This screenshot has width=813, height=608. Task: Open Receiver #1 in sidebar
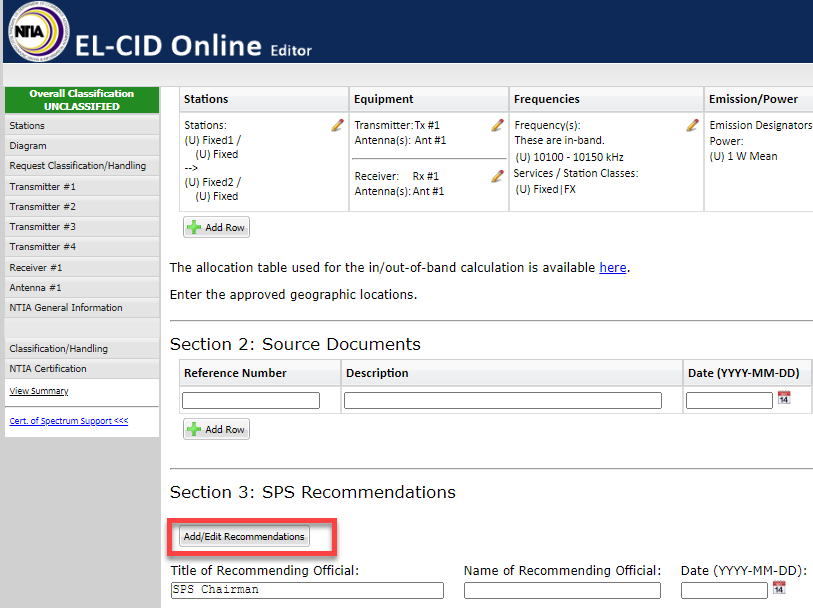pos(82,267)
